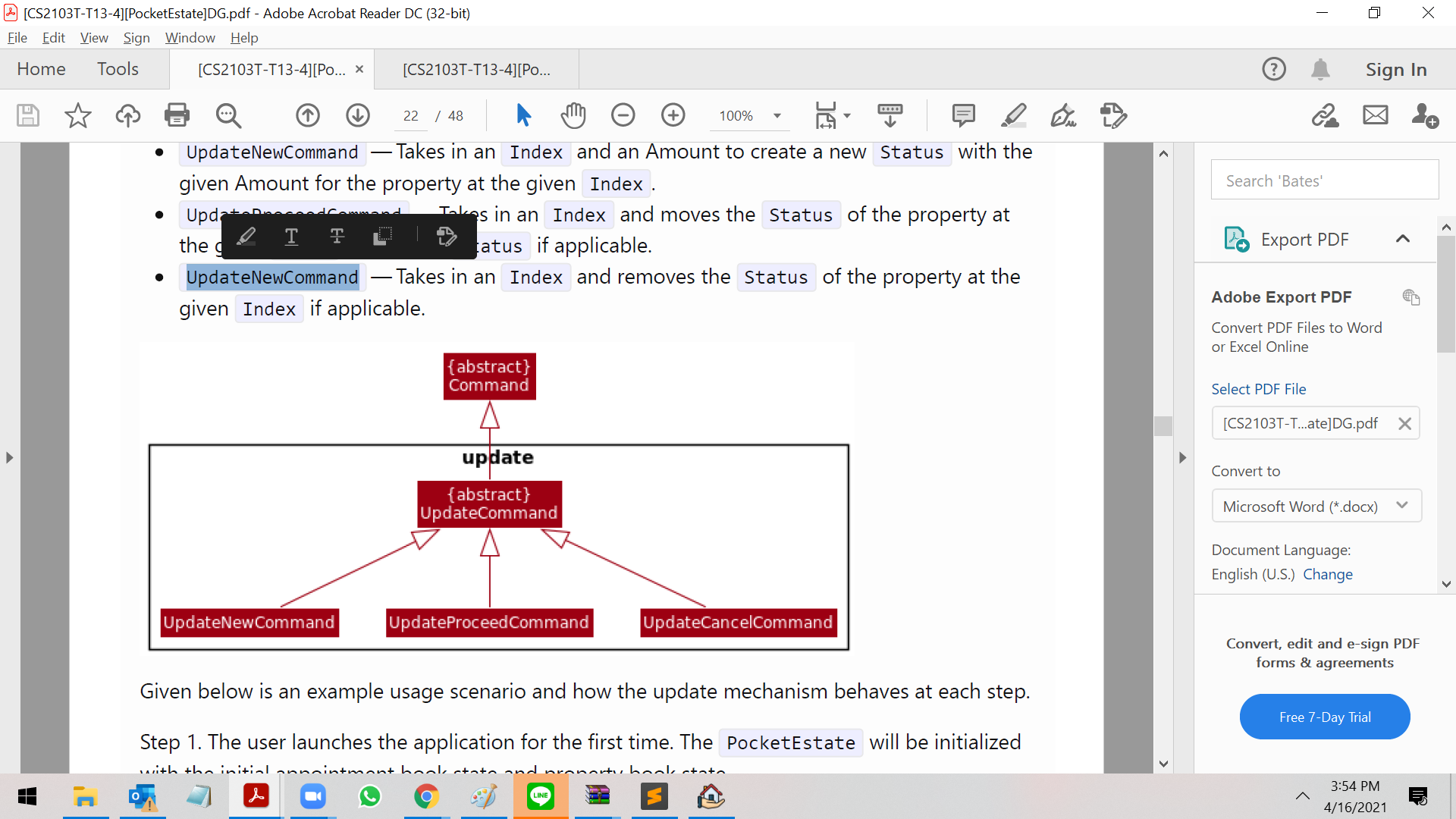
Task: Open Chrome from the taskbar
Action: [x=426, y=796]
